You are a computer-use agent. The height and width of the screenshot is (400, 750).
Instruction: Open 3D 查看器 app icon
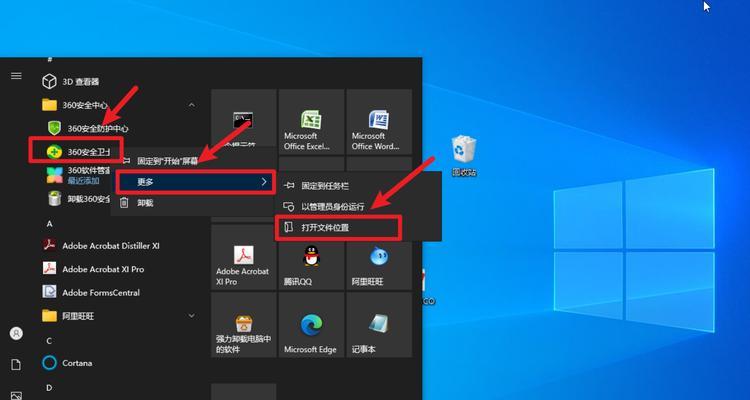click(x=49, y=81)
